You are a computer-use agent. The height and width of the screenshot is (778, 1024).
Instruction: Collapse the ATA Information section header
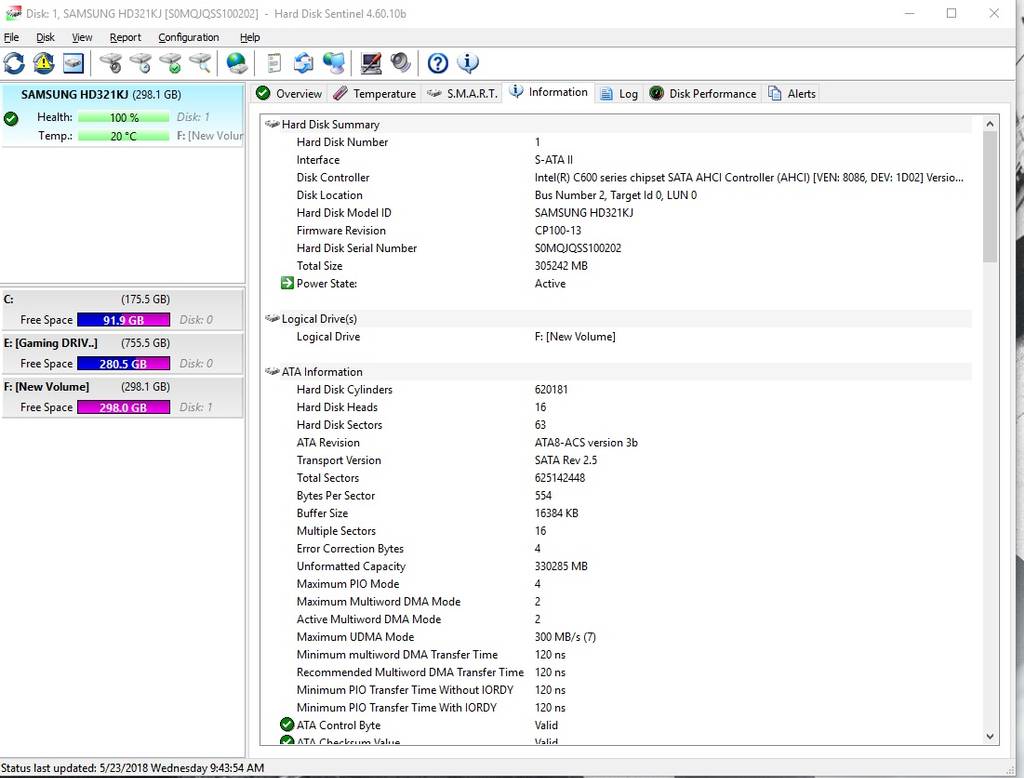(x=617, y=372)
